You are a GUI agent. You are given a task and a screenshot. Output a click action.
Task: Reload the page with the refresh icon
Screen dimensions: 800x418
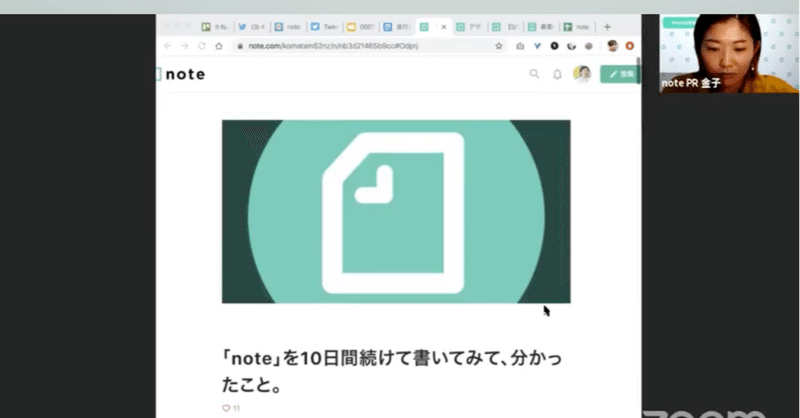(202, 46)
